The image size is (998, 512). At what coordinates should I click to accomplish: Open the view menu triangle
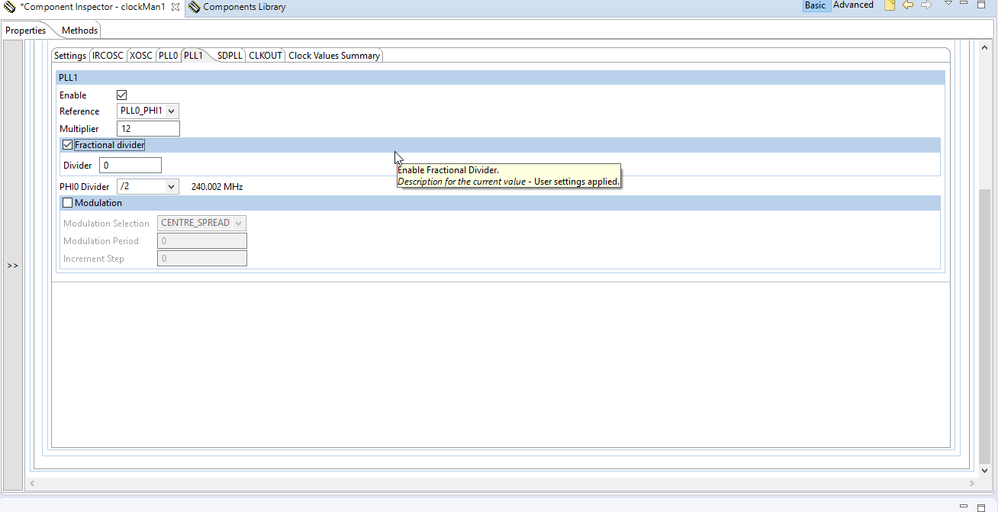point(948,3)
